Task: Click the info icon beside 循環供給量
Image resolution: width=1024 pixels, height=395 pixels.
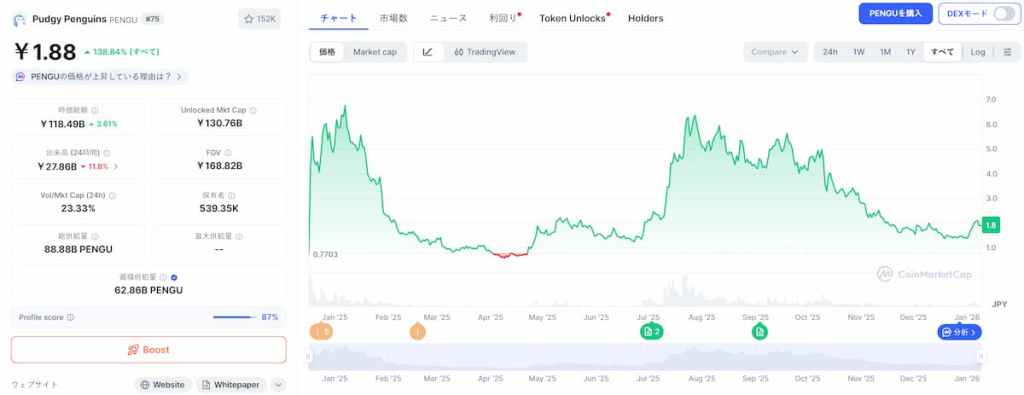Action: [163, 277]
